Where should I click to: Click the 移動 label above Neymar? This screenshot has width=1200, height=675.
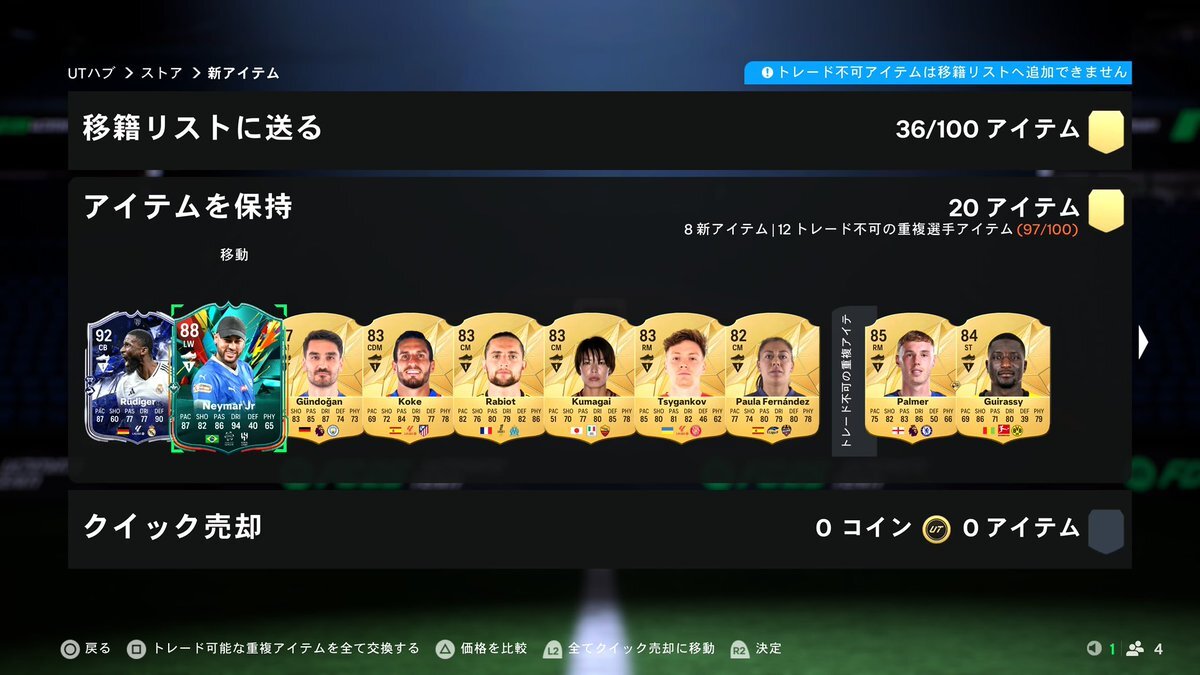[234, 255]
